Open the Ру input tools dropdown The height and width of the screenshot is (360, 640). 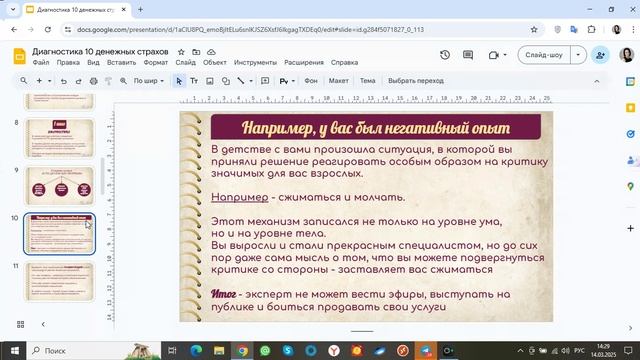(287, 81)
